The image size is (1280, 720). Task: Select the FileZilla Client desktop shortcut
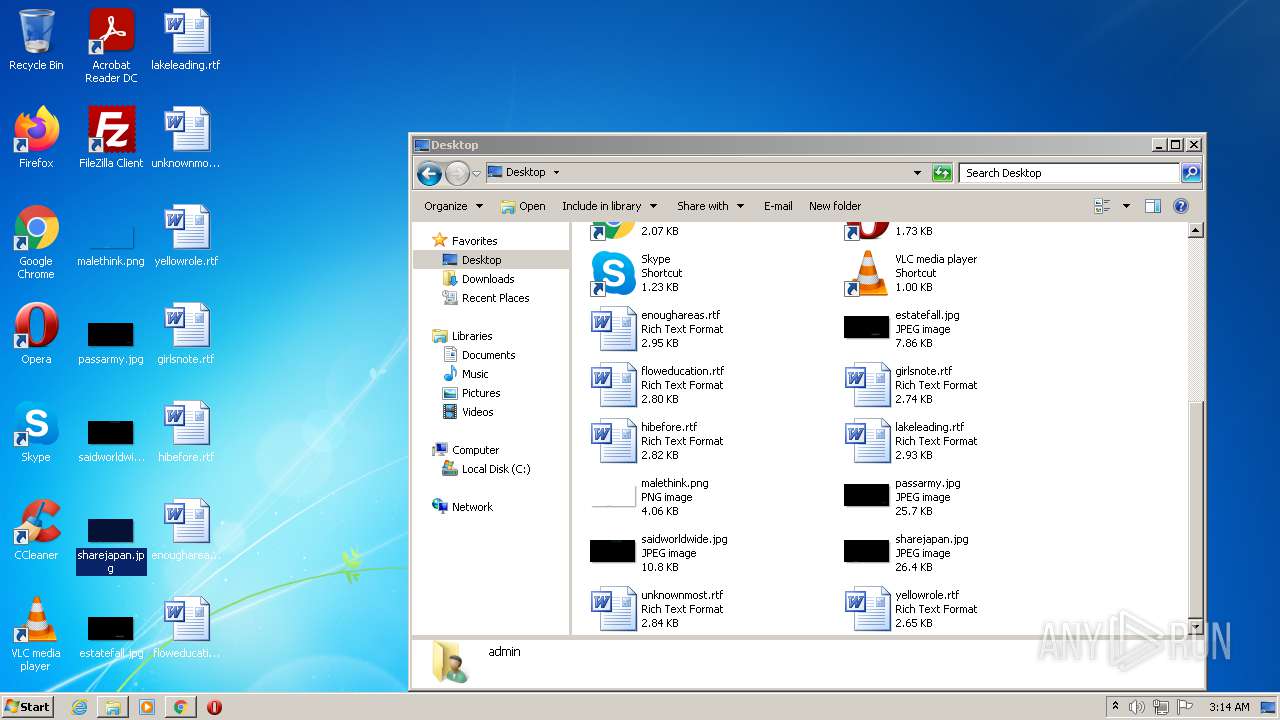(x=111, y=138)
